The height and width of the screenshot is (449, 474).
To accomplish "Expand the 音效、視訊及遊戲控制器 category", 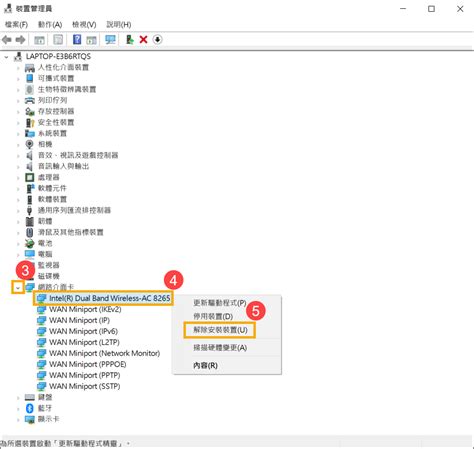I will (x=18, y=156).
